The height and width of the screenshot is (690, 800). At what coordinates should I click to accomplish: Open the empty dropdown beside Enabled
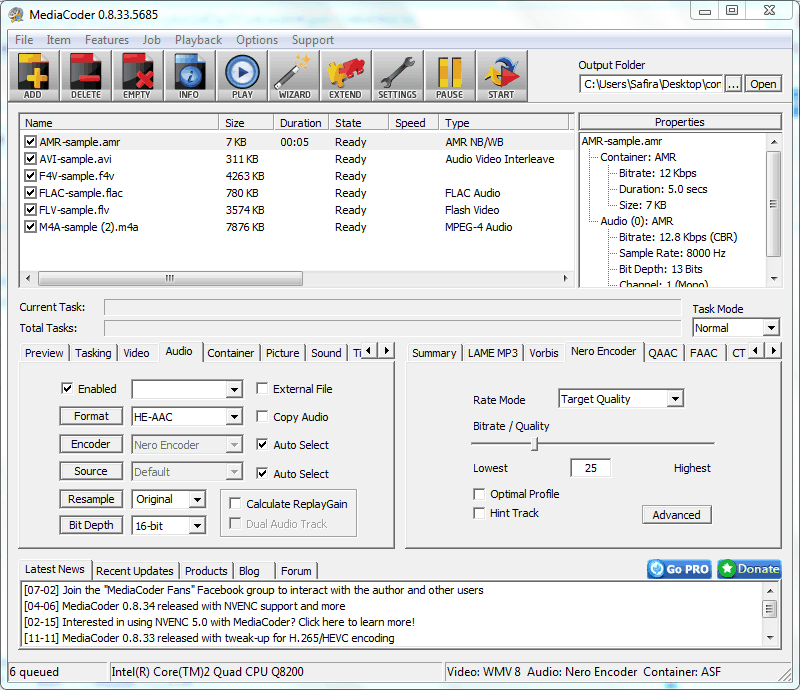(x=234, y=389)
